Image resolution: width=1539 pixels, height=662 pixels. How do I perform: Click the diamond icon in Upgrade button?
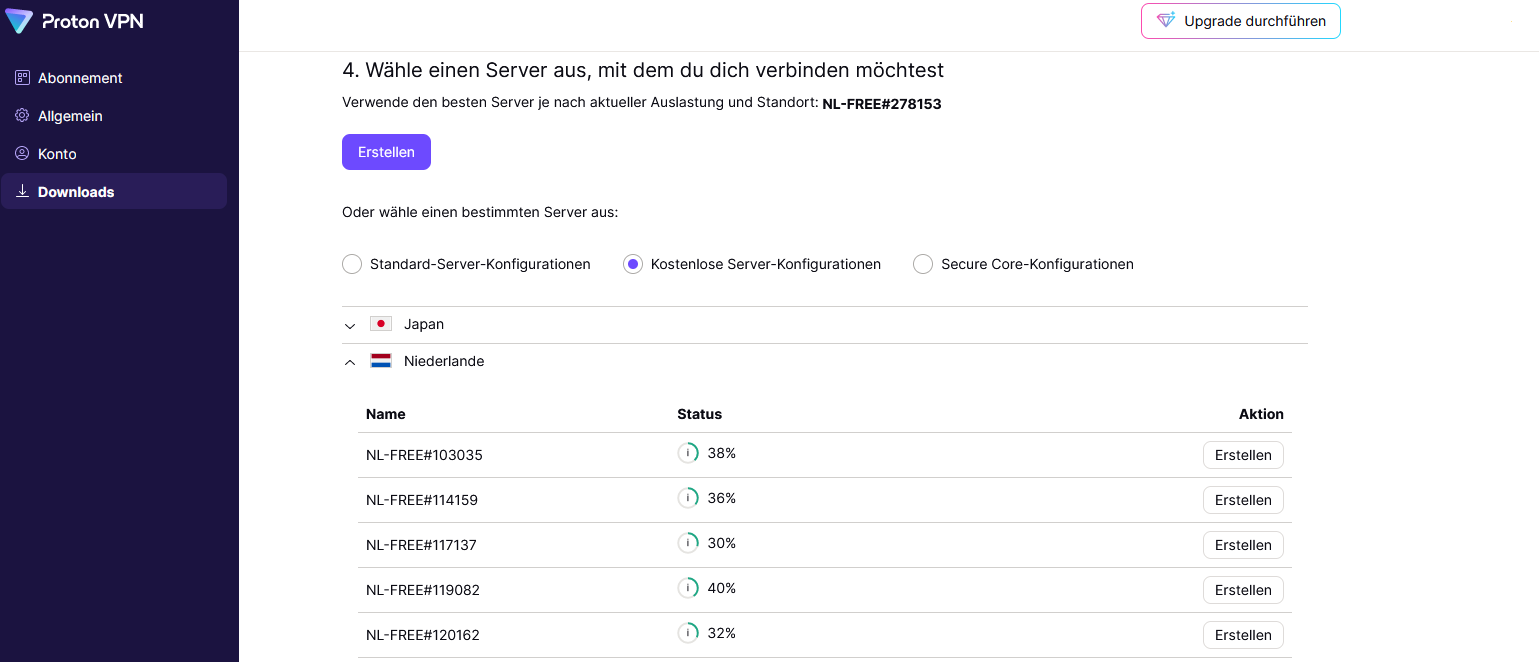pyautogui.click(x=1166, y=20)
